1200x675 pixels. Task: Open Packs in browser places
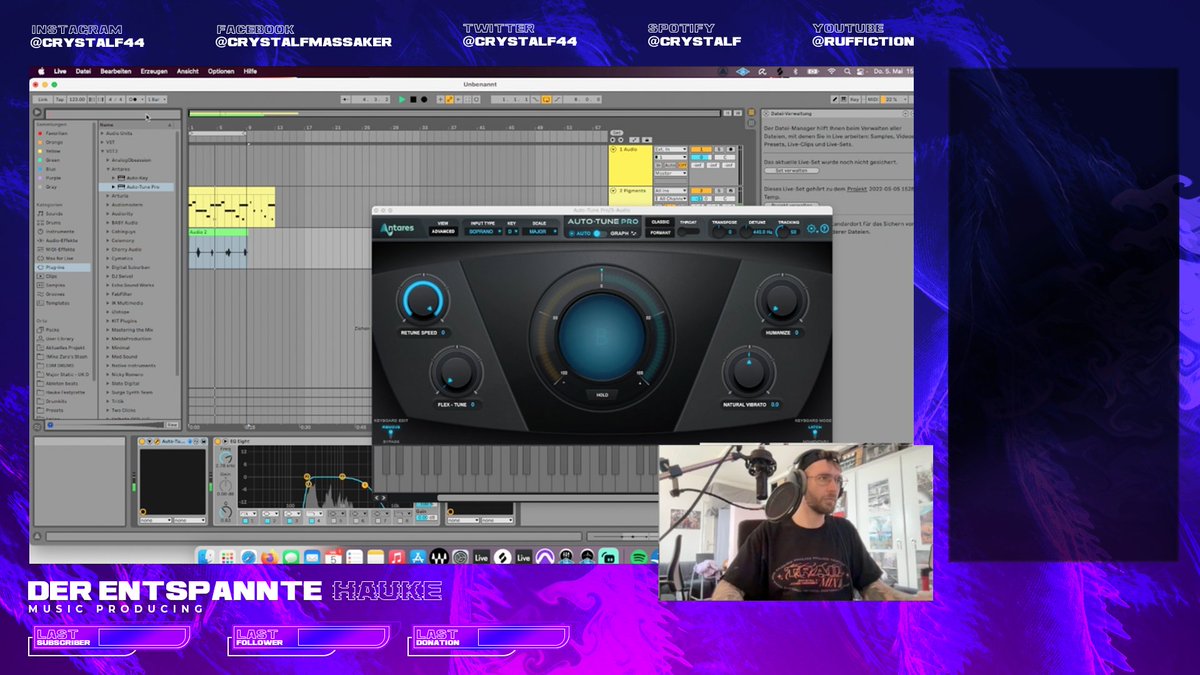51,330
